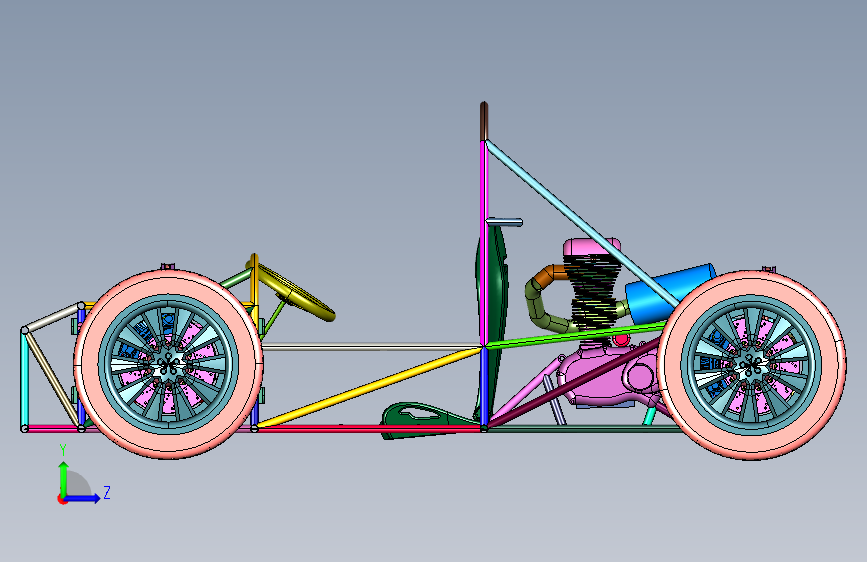Select the rear wheel behind the engine
The width and height of the screenshot is (867, 562).
point(751,365)
